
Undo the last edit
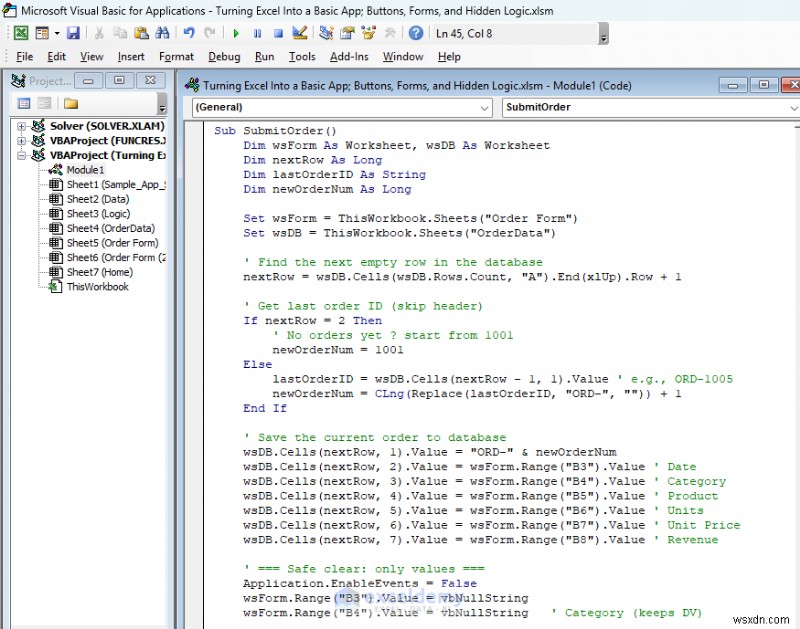point(189,33)
